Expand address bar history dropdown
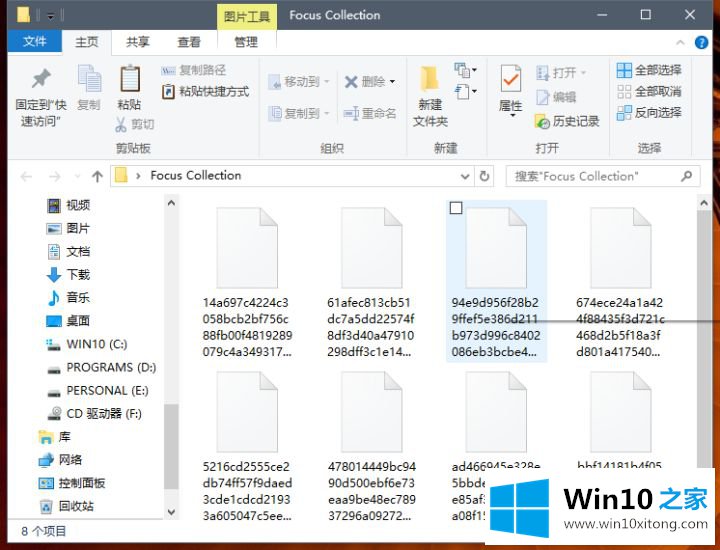Viewport: 720px width, 550px height. (465, 176)
